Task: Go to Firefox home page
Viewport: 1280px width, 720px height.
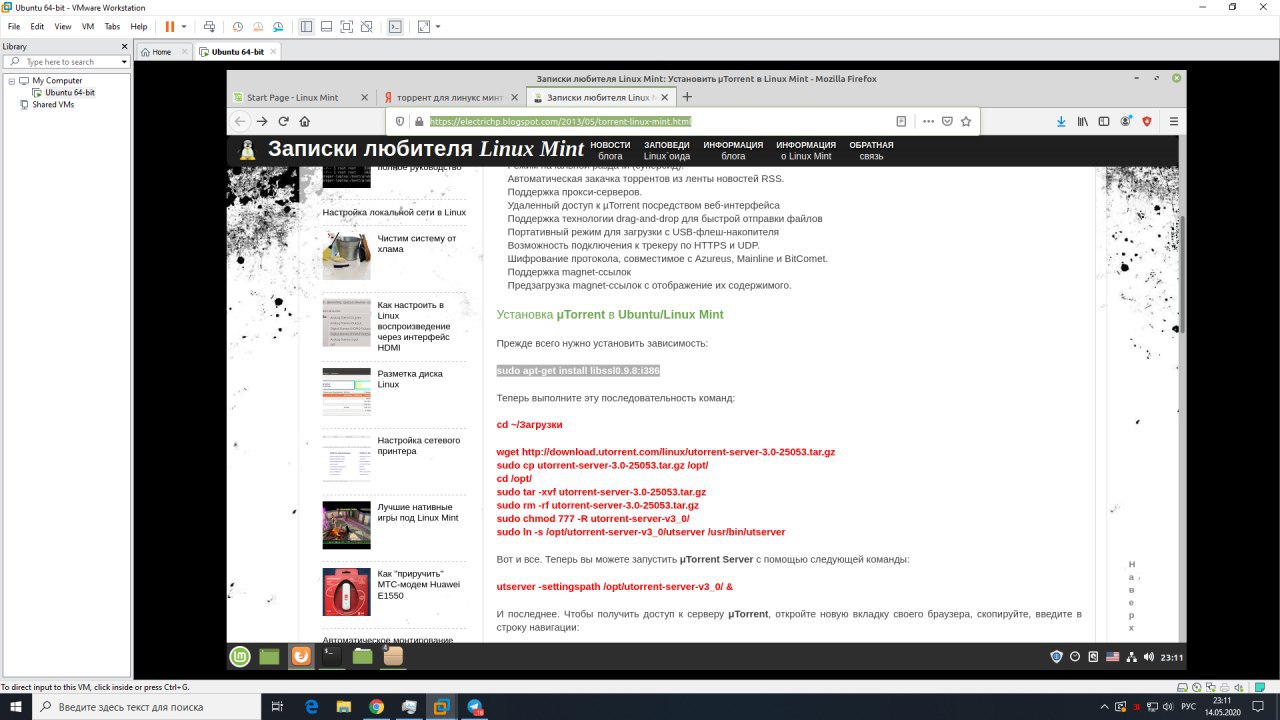Action: (x=305, y=121)
